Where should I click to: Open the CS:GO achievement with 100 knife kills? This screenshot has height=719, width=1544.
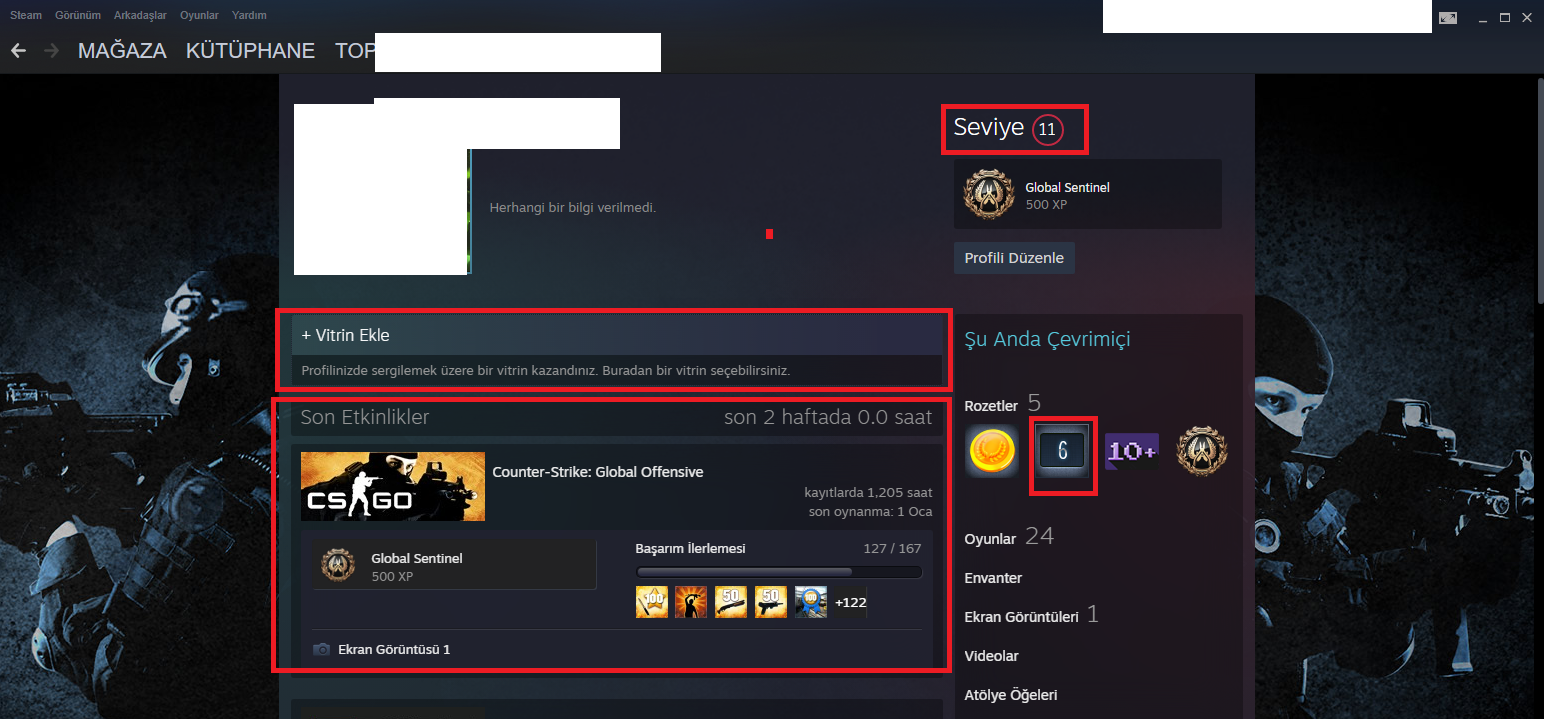tap(651, 601)
